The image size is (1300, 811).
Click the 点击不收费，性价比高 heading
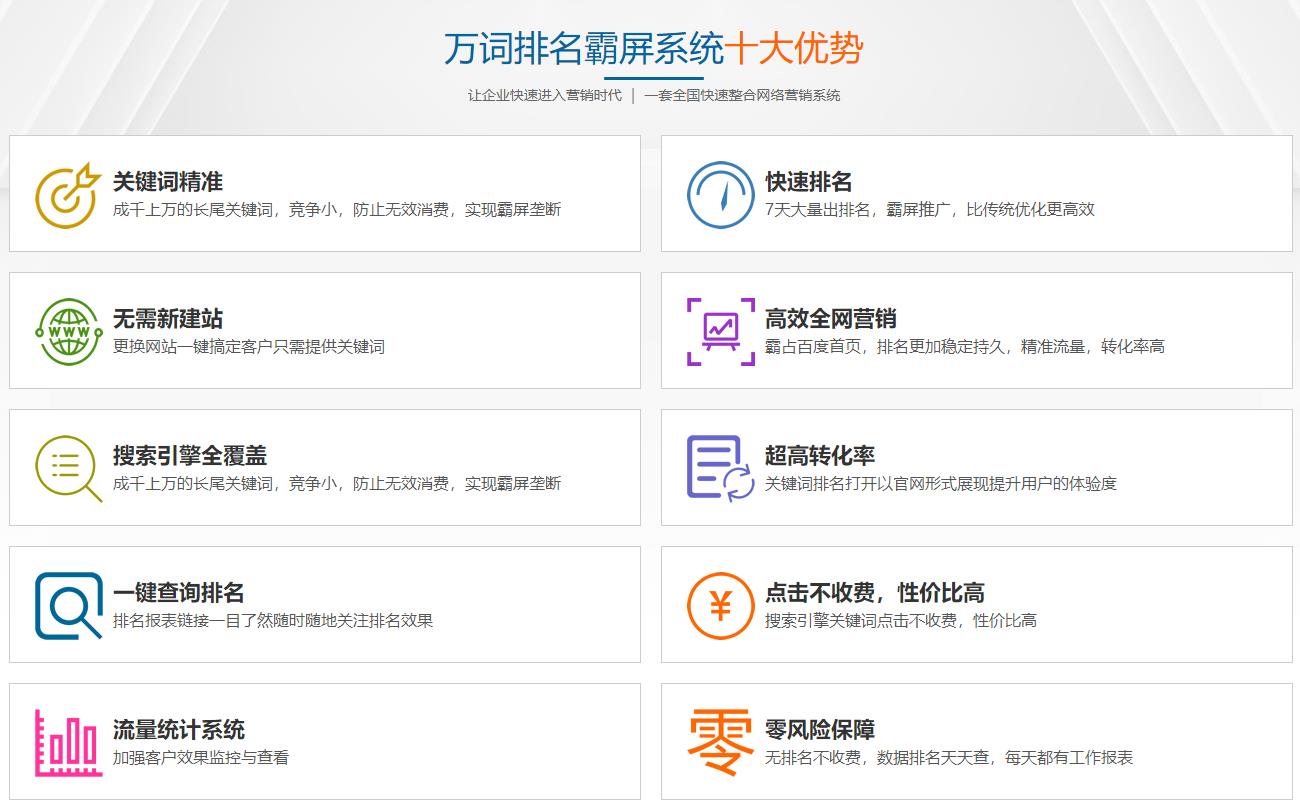pos(874,593)
